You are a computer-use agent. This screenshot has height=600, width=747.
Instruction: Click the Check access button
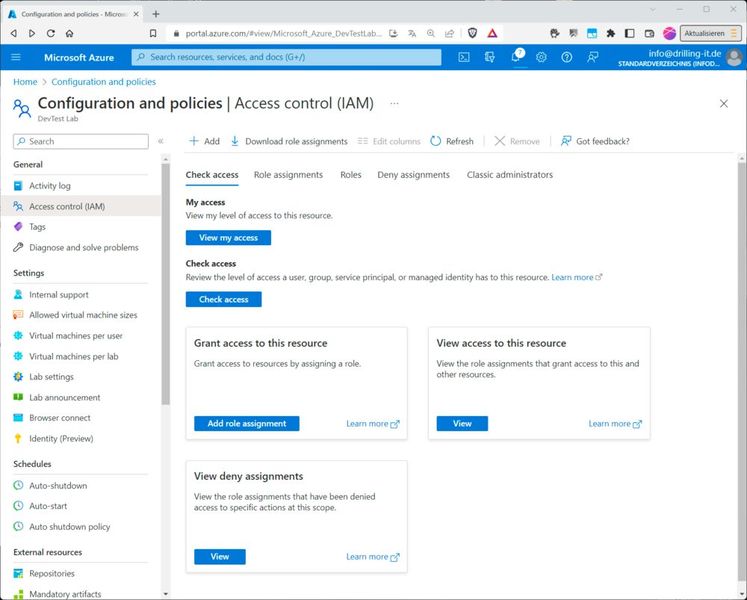click(x=223, y=299)
